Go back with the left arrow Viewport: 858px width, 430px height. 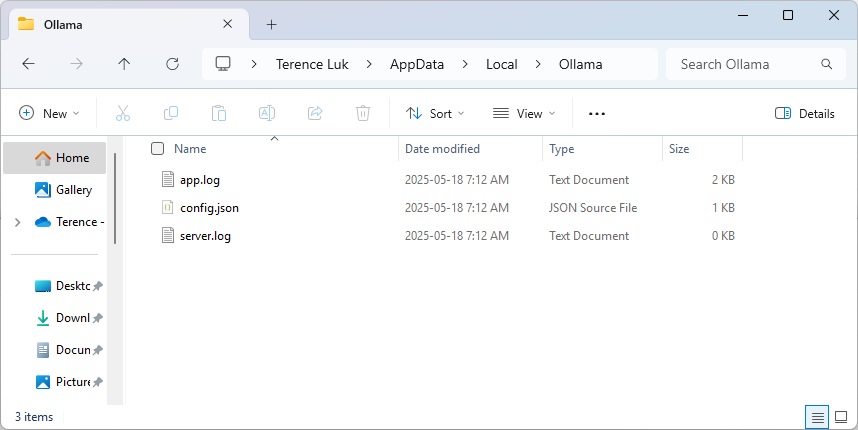(28, 64)
